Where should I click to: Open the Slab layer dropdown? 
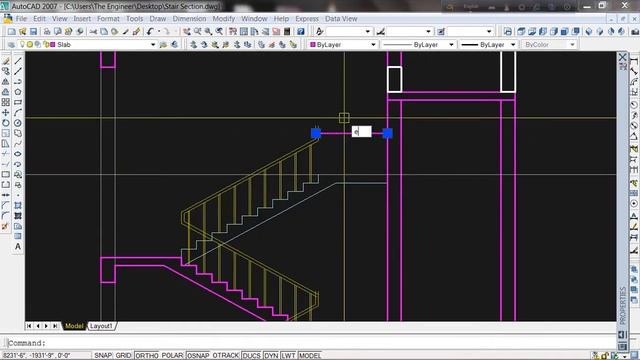pyautogui.click(x=153, y=44)
